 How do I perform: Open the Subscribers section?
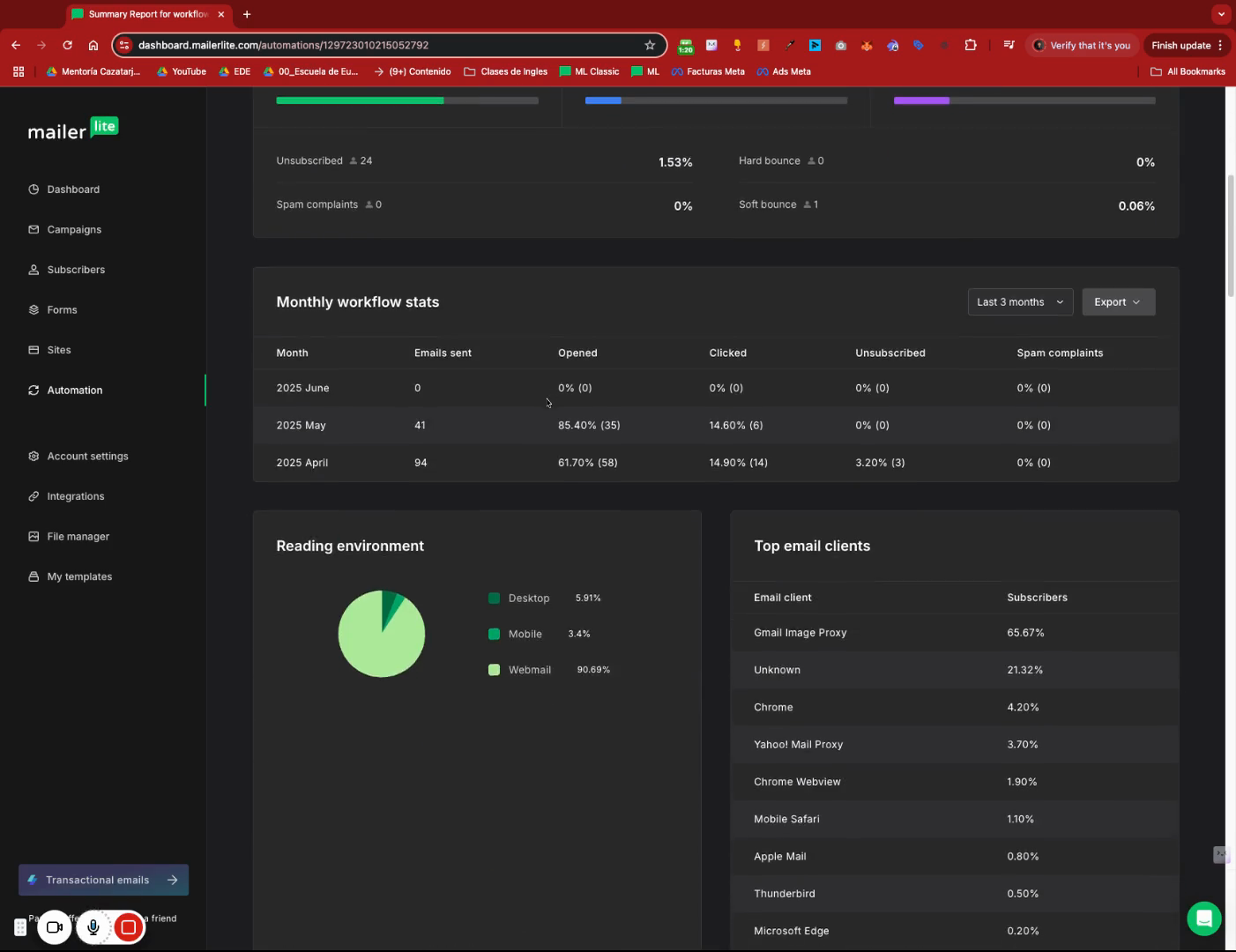click(x=76, y=270)
